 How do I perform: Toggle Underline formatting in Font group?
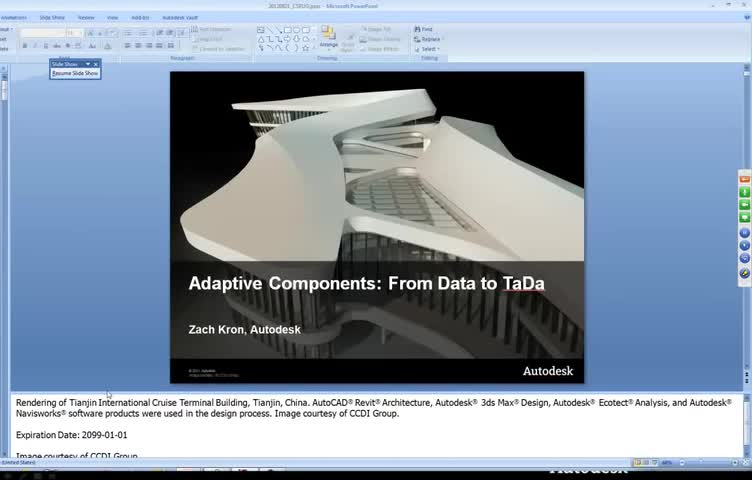point(46,46)
